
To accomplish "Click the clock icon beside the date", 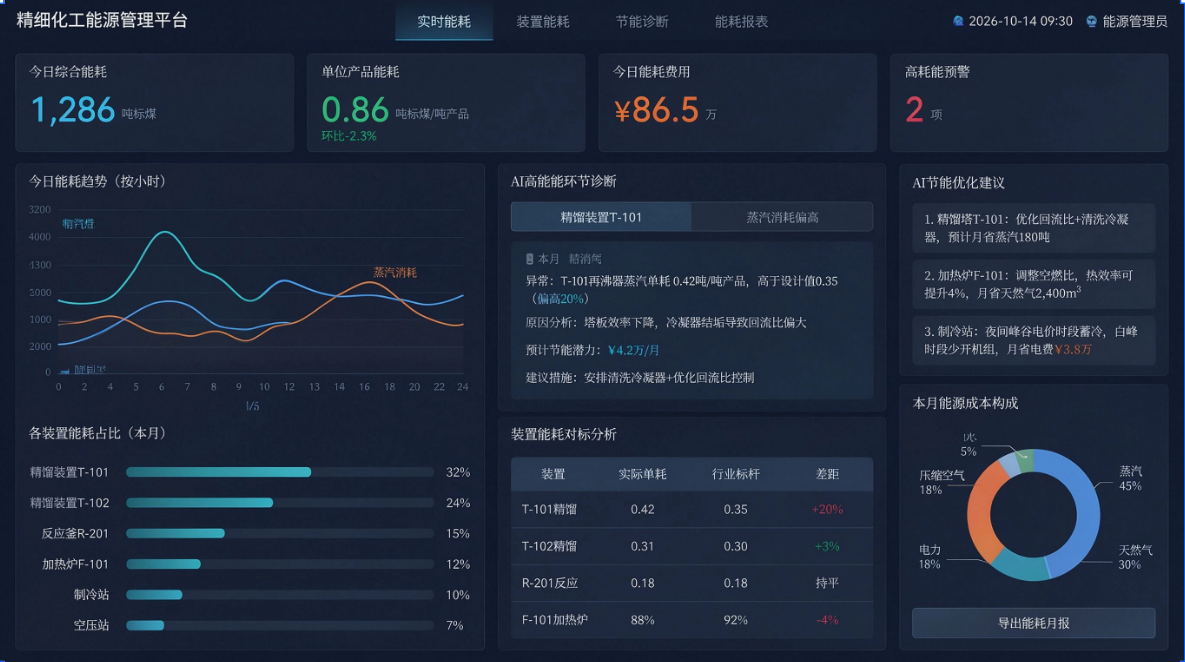I will coord(958,21).
